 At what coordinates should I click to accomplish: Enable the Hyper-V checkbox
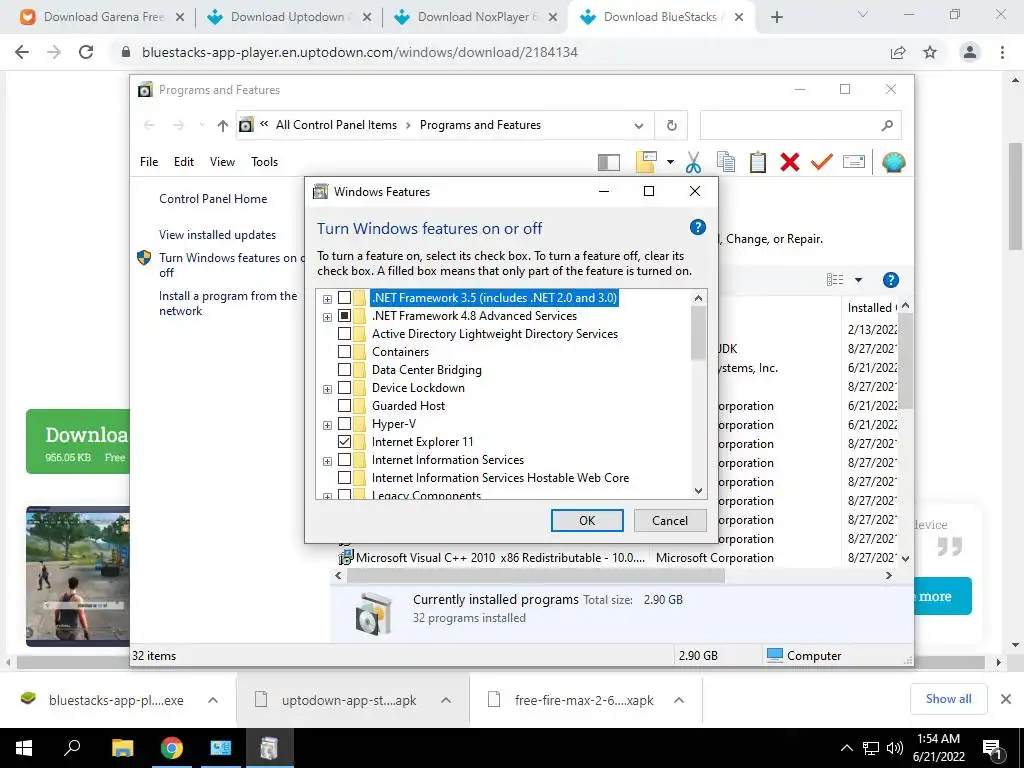pyautogui.click(x=344, y=424)
